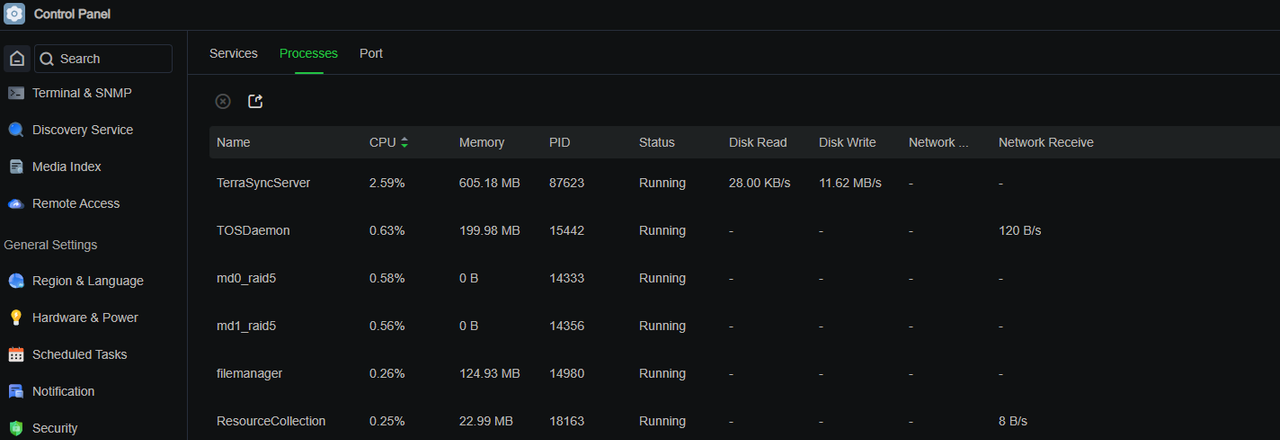Sort by PID column header
The width and height of the screenshot is (1280, 440).
[559, 143]
